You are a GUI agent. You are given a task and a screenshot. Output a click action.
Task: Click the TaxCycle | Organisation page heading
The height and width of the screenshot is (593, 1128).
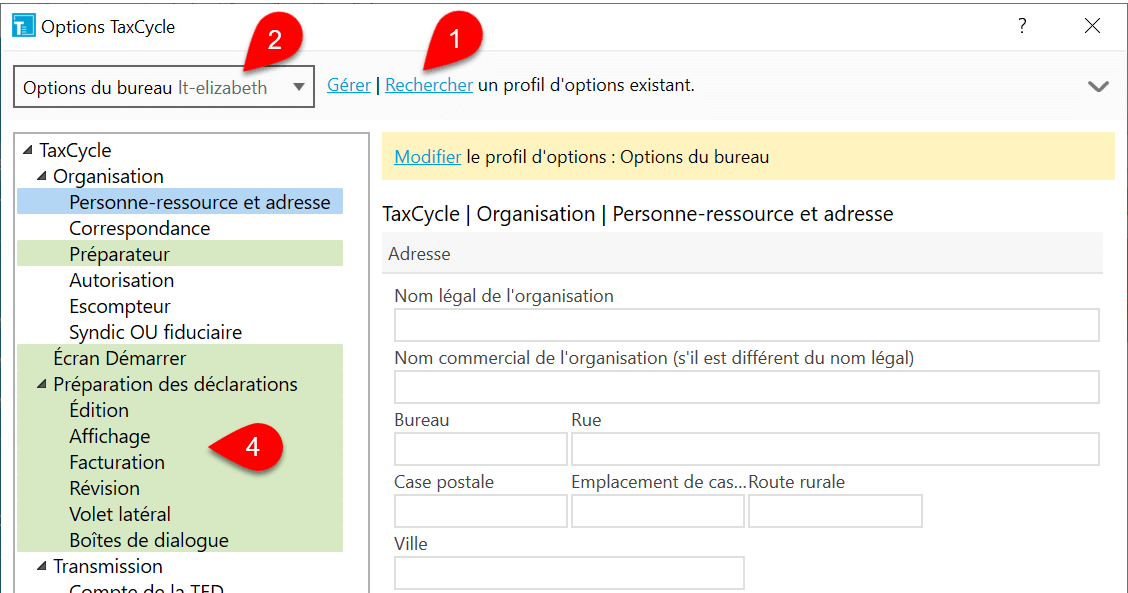(x=637, y=214)
